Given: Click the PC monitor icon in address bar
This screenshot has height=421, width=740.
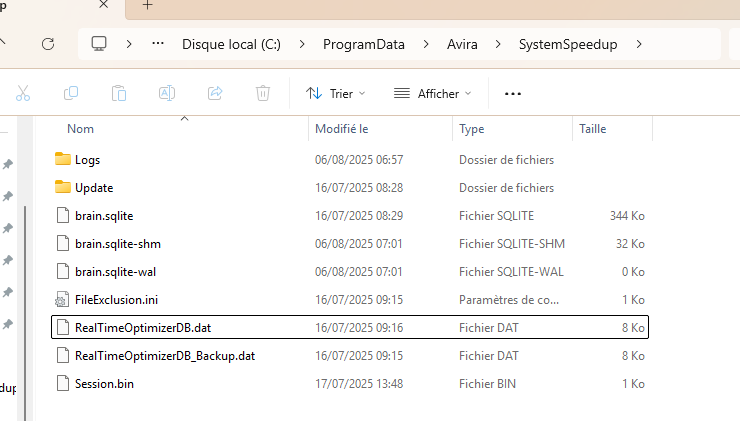Looking at the screenshot, I should (x=99, y=44).
